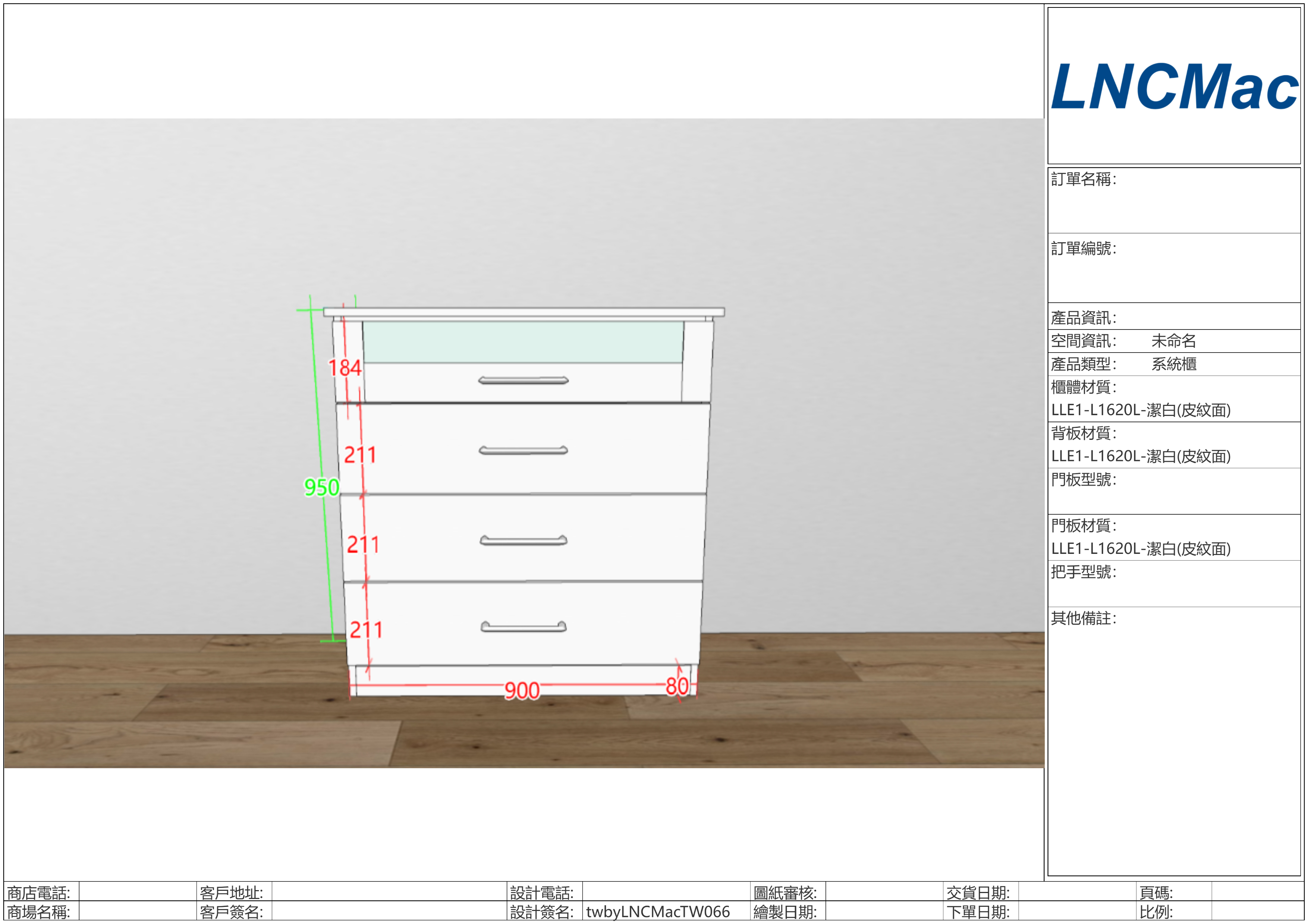
Task: Click the 下單日期 label
Action: pyautogui.click(x=978, y=912)
